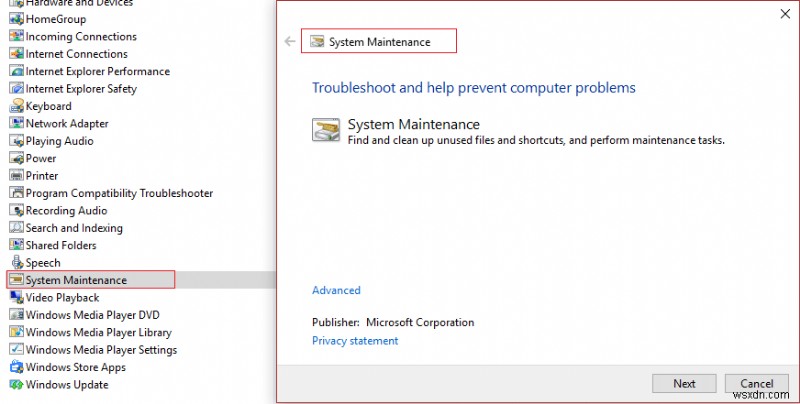The image size is (800, 404).
Task: Close the System Maintenance dialog
Action: coord(780,13)
